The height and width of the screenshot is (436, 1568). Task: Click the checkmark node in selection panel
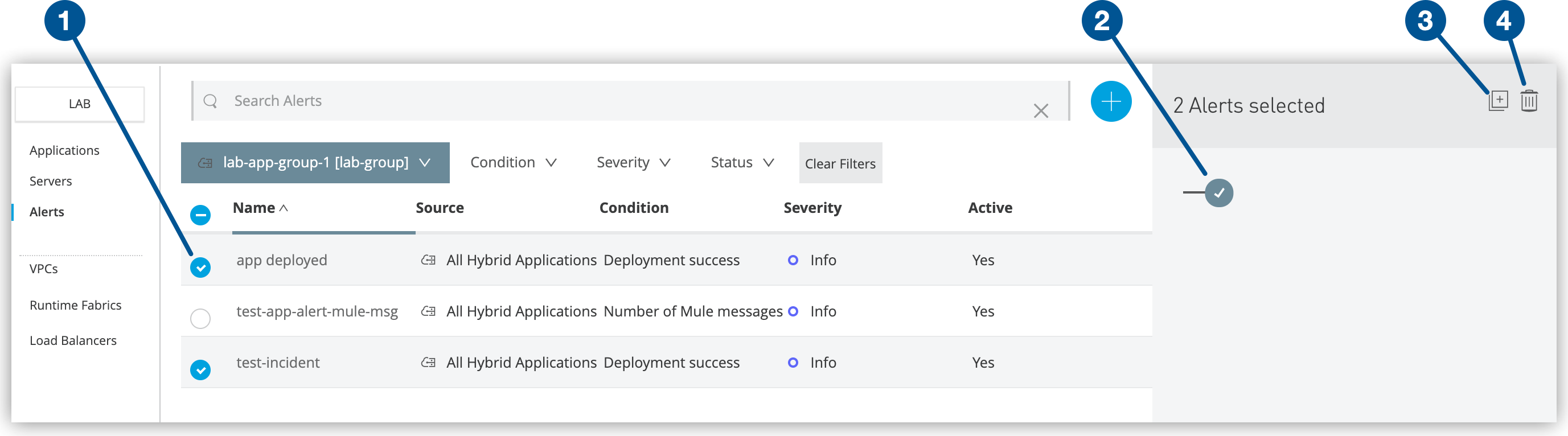coord(1218,193)
